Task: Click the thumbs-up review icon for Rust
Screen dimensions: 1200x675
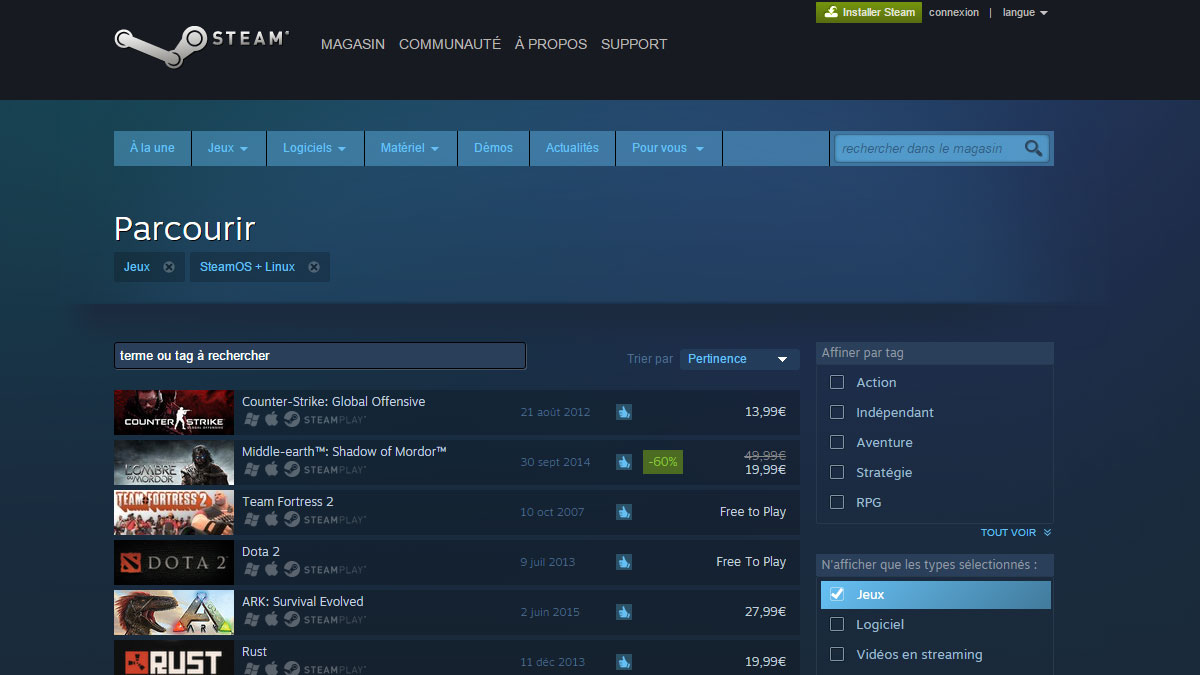Action: coord(624,662)
